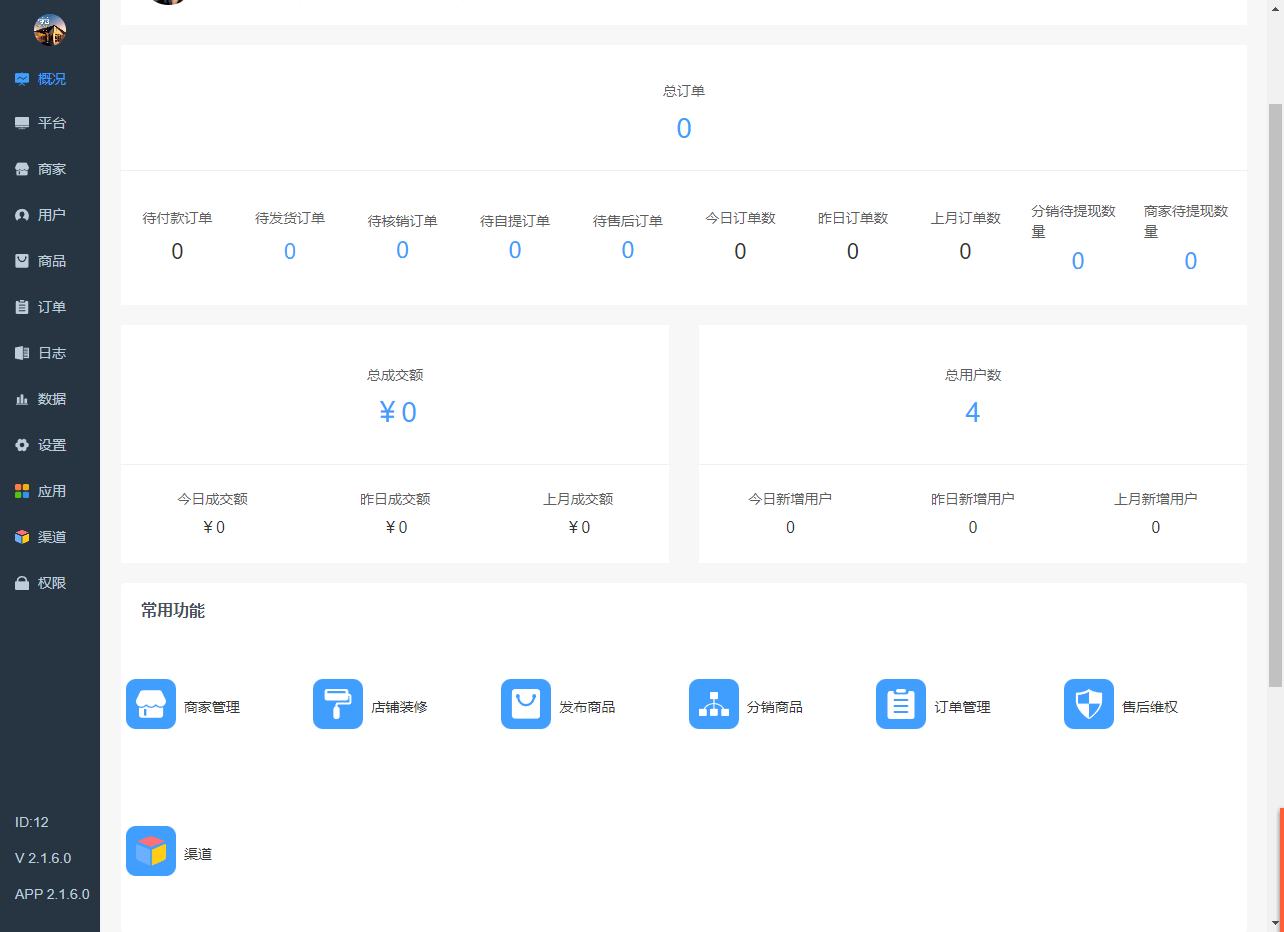
Task: Click the 总用户数 value 4
Action: pos(972,412)
